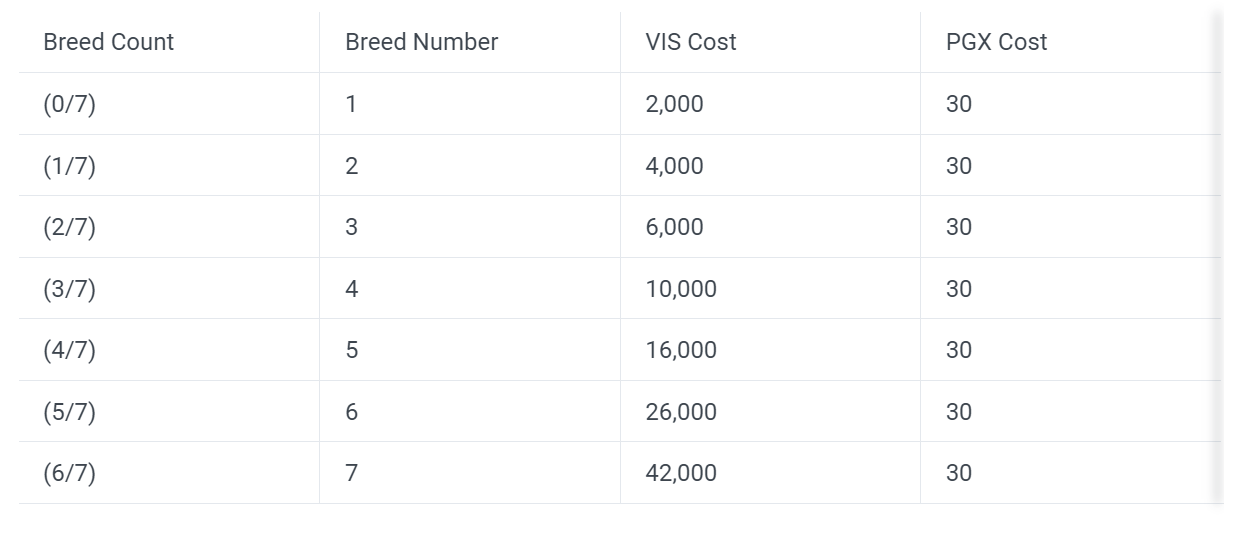The height and width of the screenshot is (534, 1254).
Task: Select the (1/7) breed count cell
Action: (x=70, y=166)
